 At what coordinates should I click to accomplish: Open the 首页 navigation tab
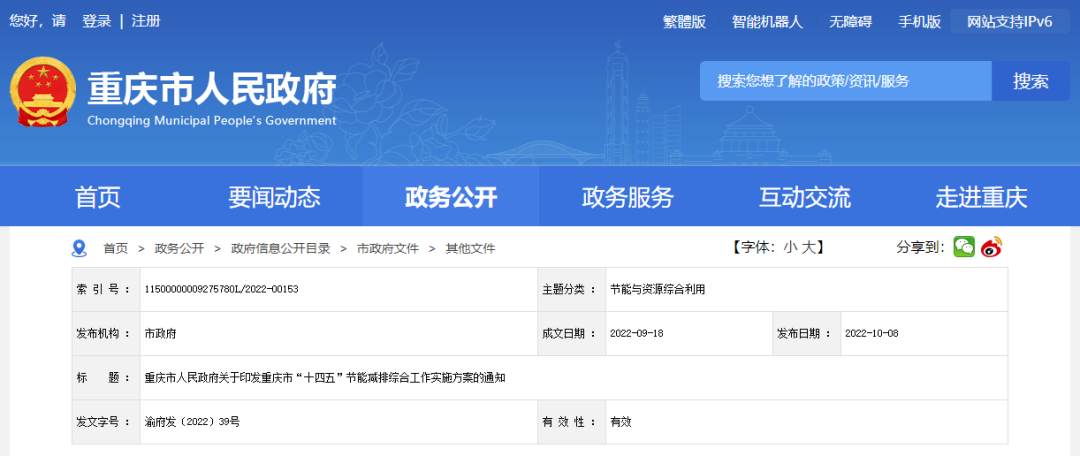tap(97, 197)
